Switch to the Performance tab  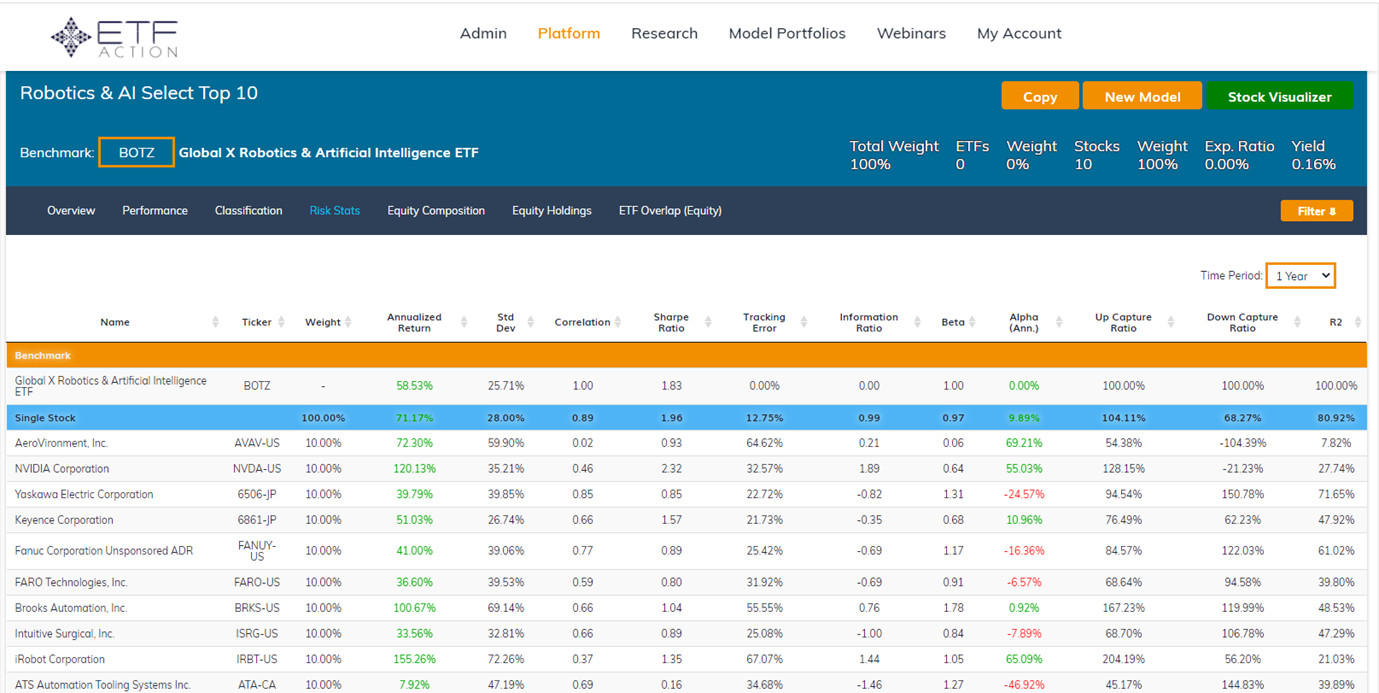point(155,211)
